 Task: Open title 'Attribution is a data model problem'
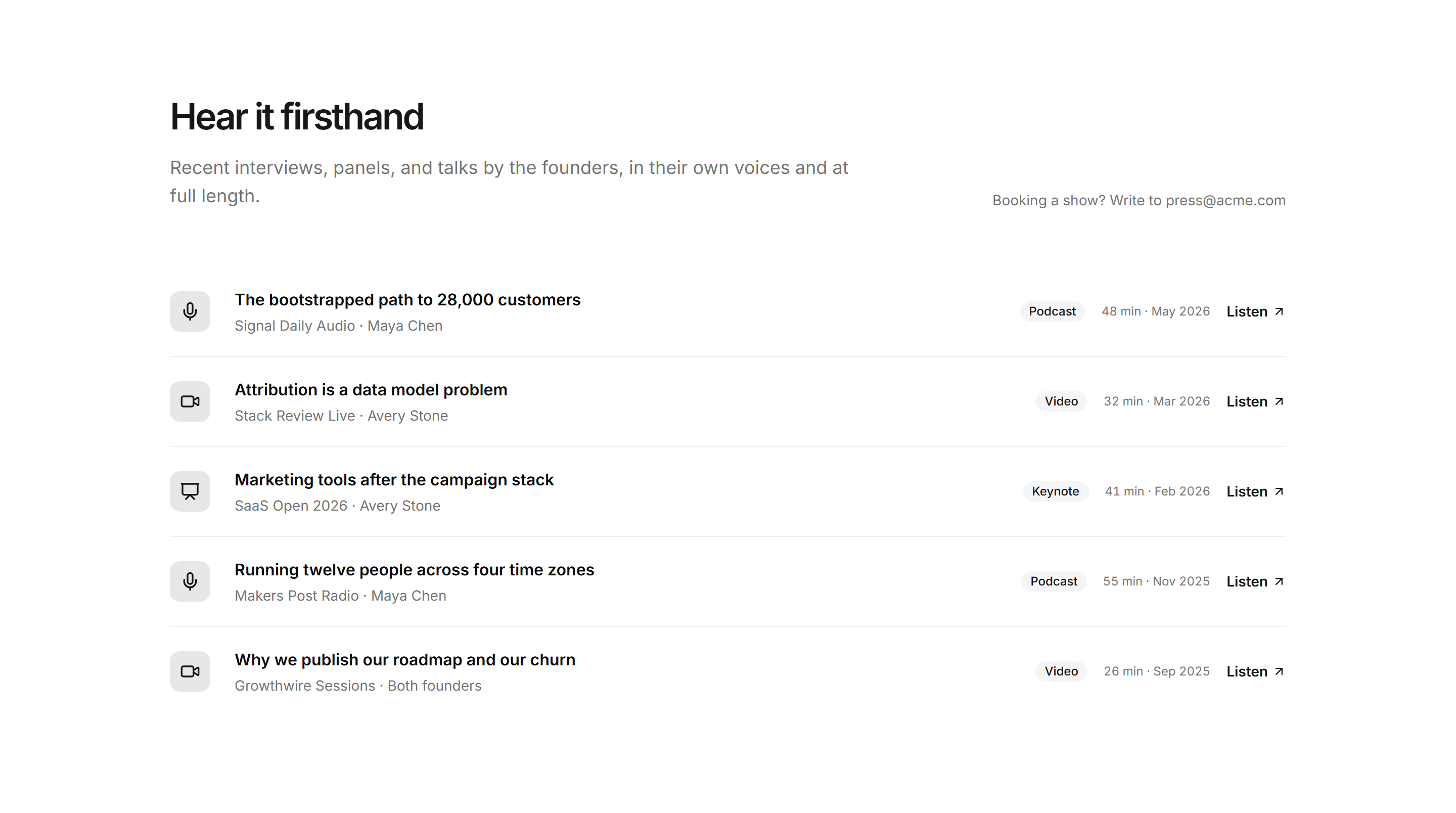[x=371, y=389]
